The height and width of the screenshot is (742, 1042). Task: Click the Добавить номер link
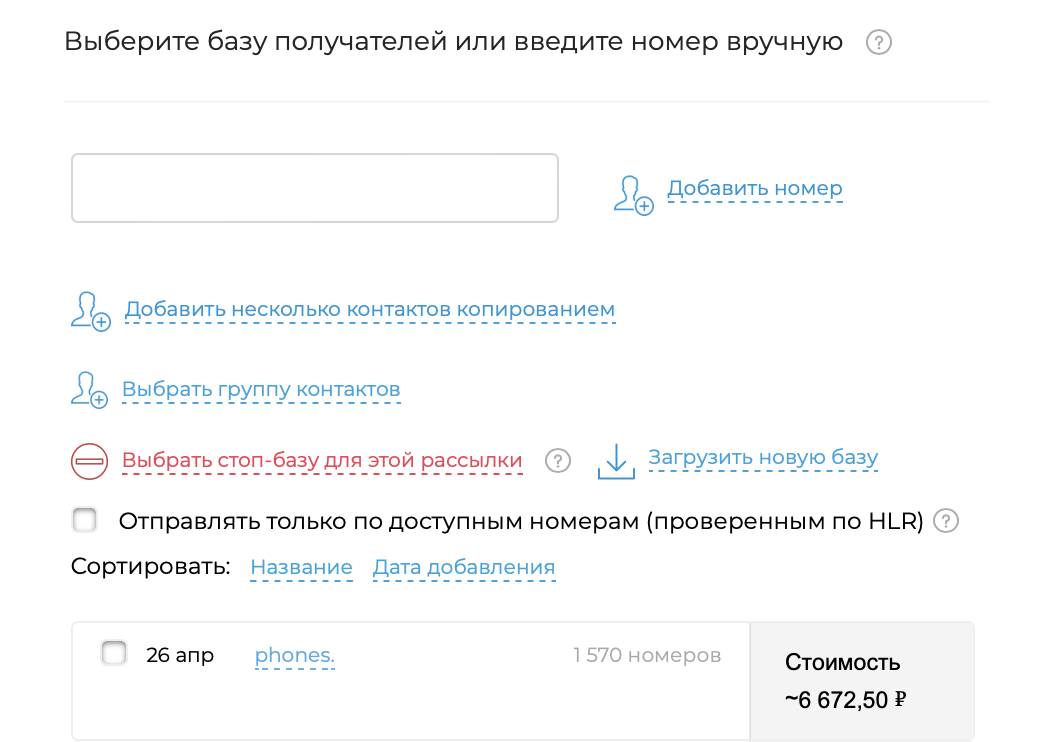point(754,188)
